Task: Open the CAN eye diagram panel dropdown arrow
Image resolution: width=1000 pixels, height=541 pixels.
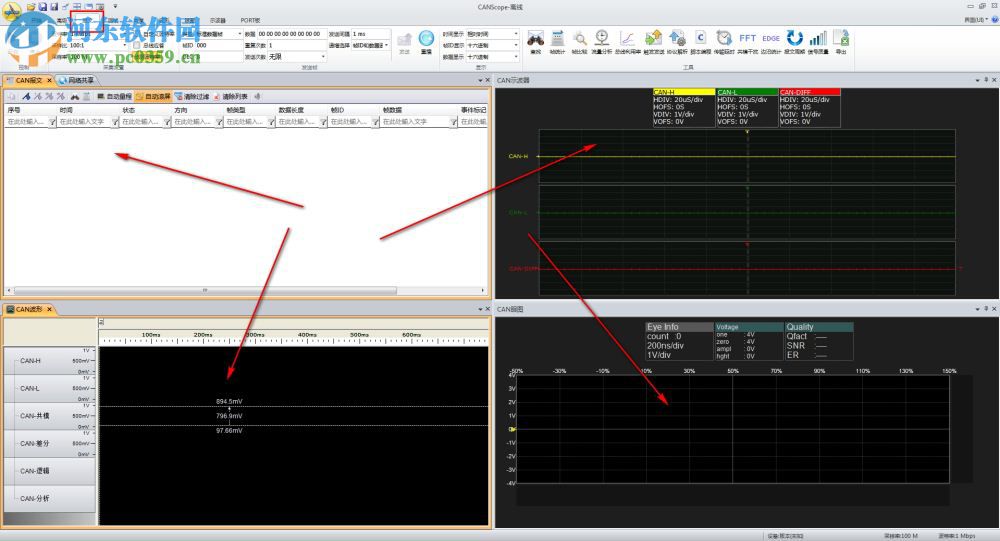Action: [977, 309]
